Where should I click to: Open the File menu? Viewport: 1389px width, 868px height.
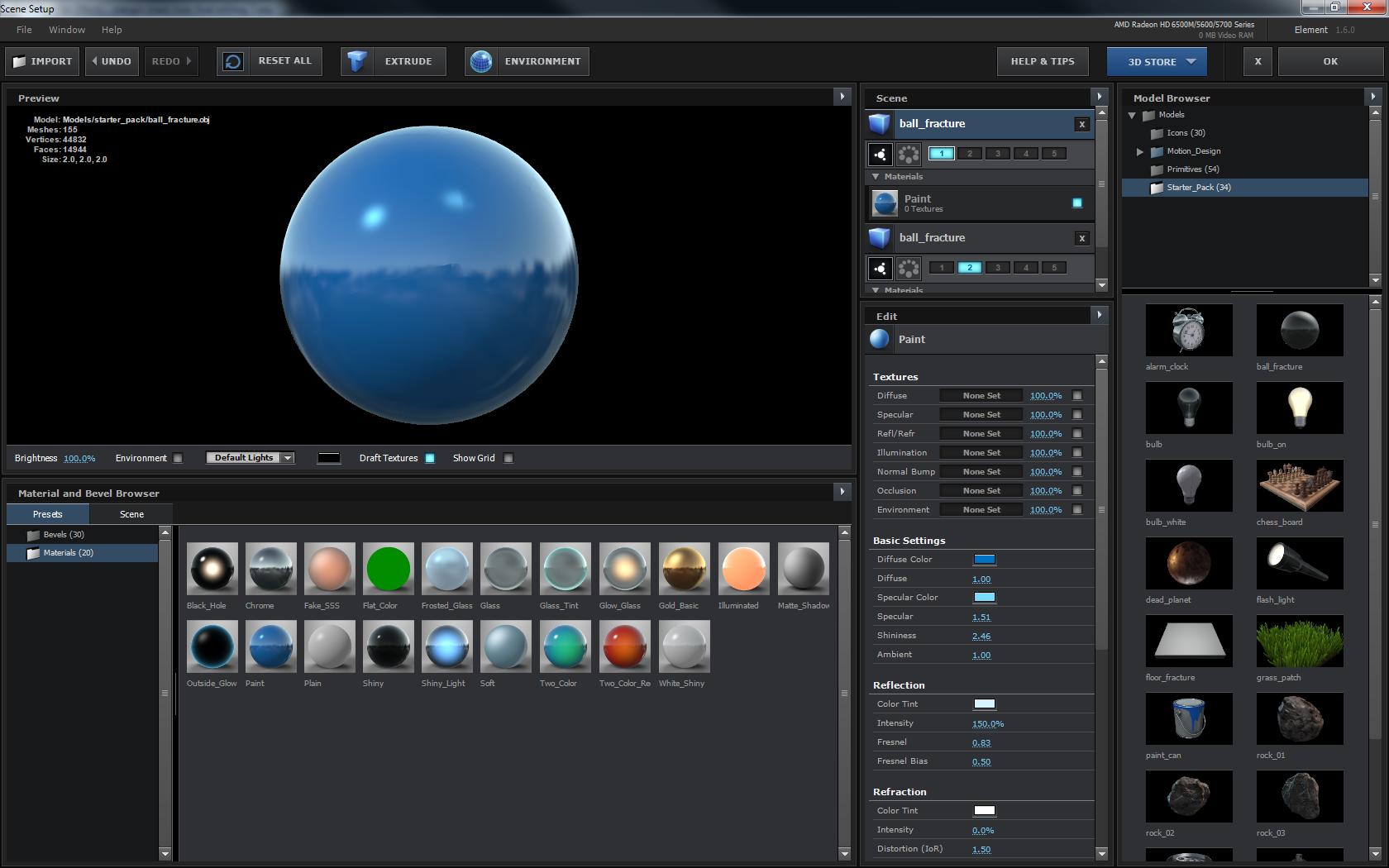(24, 30)
